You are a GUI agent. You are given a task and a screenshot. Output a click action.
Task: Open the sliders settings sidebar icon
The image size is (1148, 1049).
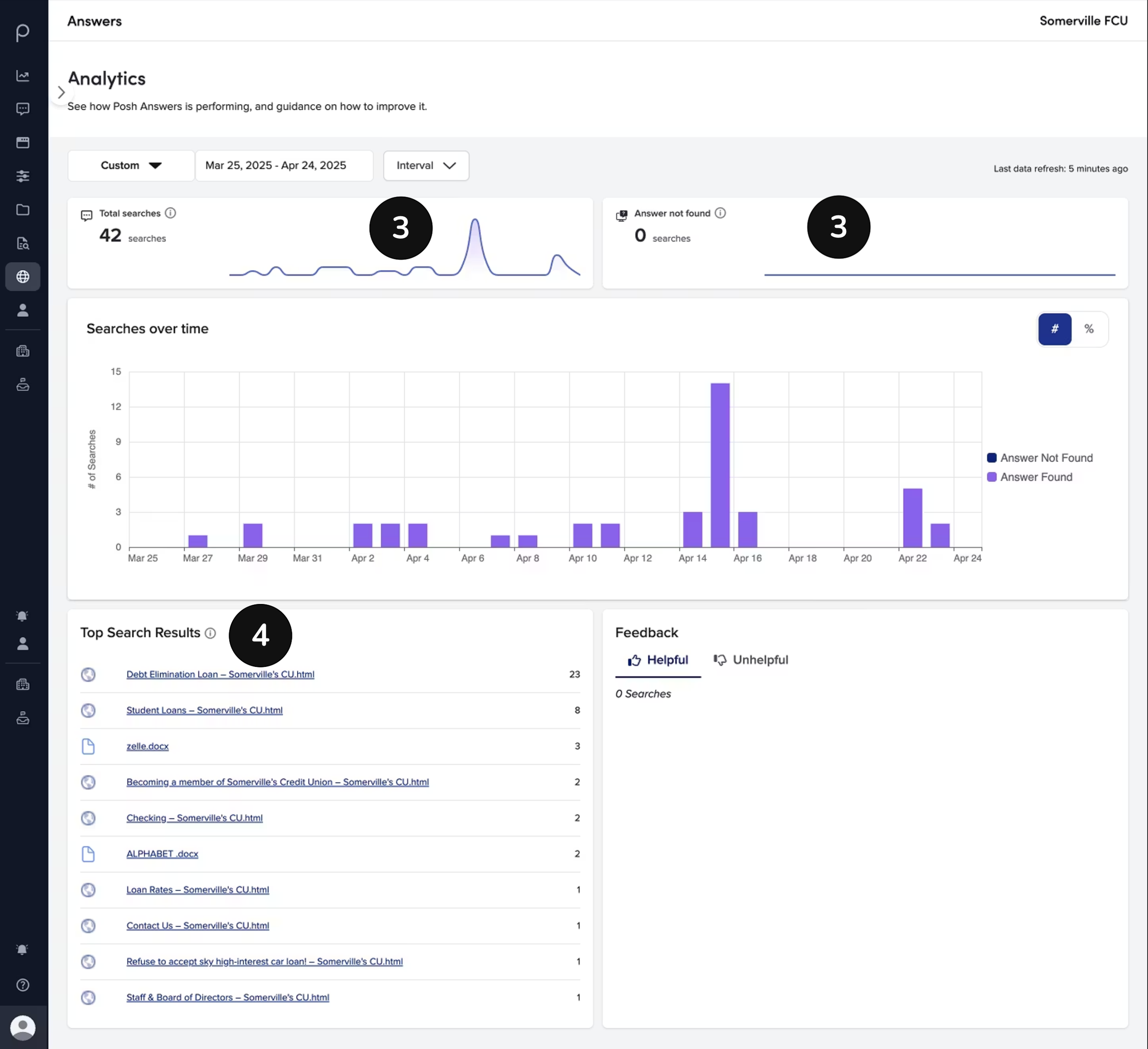point(23,176)
